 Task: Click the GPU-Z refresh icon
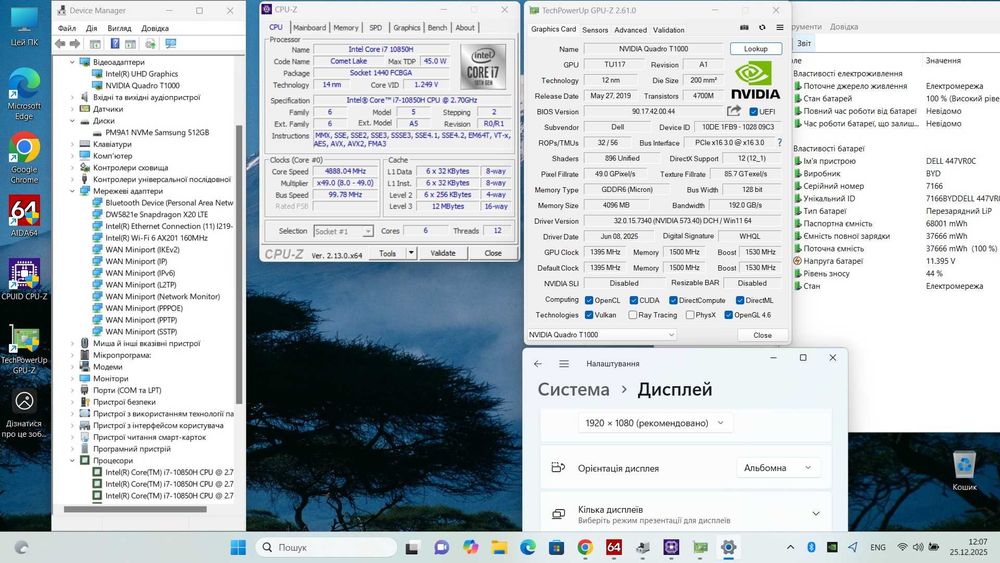pyautogui.click(x=762, y=27)
